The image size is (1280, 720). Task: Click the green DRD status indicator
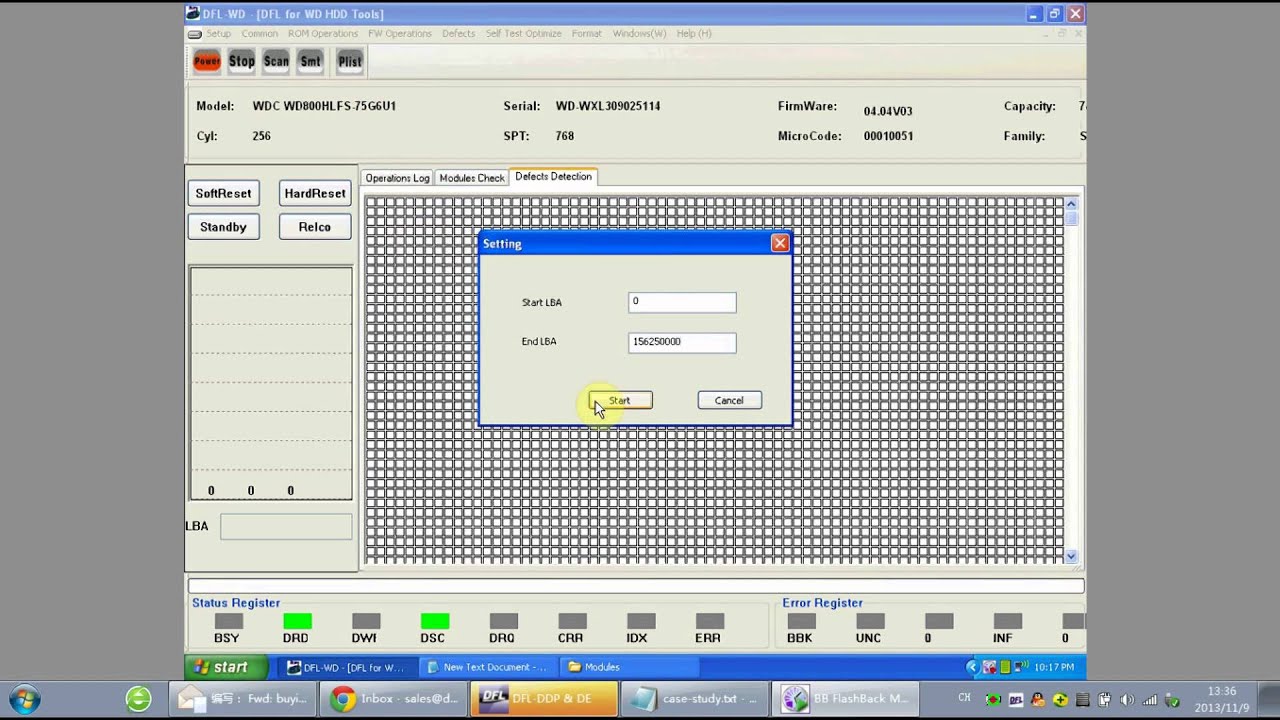(297, 621)
